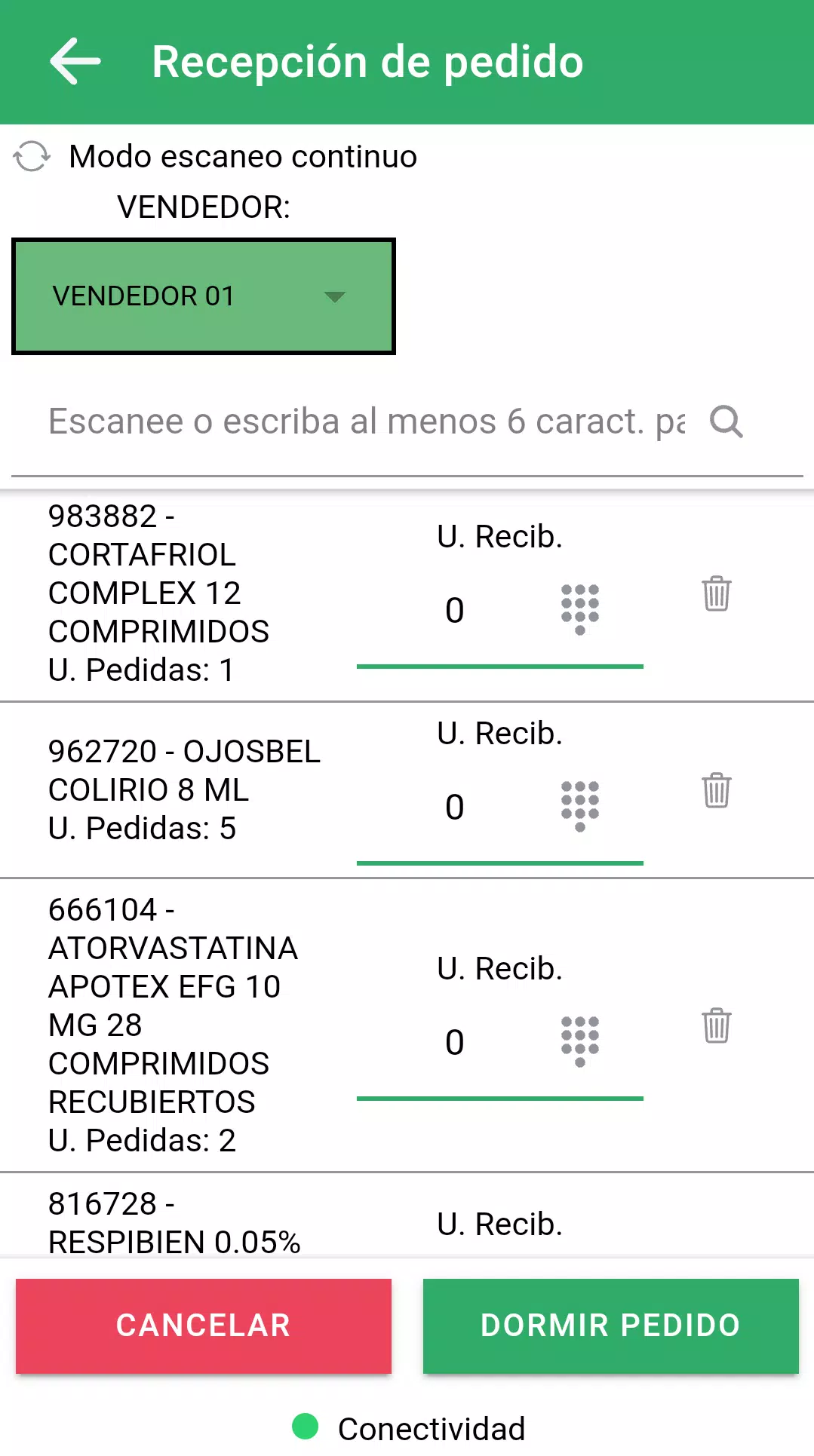Remove the ATORVASTATINA APOTEX item
This screenshot has height=1456, width=814.
[x=716, y=1026]
